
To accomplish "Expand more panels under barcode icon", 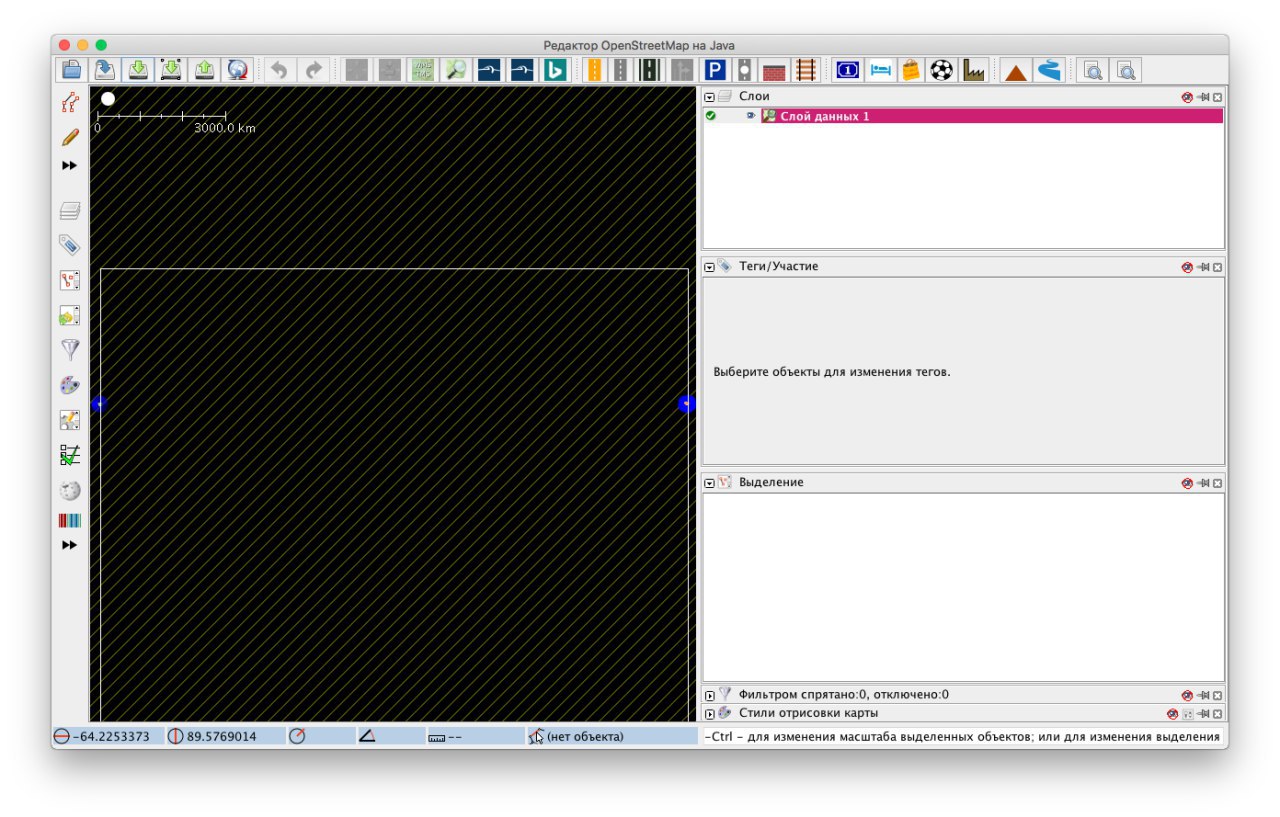I will click(69, 546).
